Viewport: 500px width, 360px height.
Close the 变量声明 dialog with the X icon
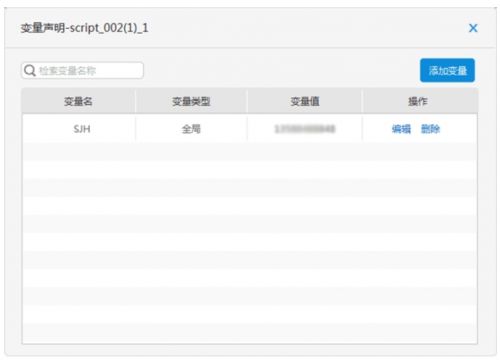pos(473,28)
